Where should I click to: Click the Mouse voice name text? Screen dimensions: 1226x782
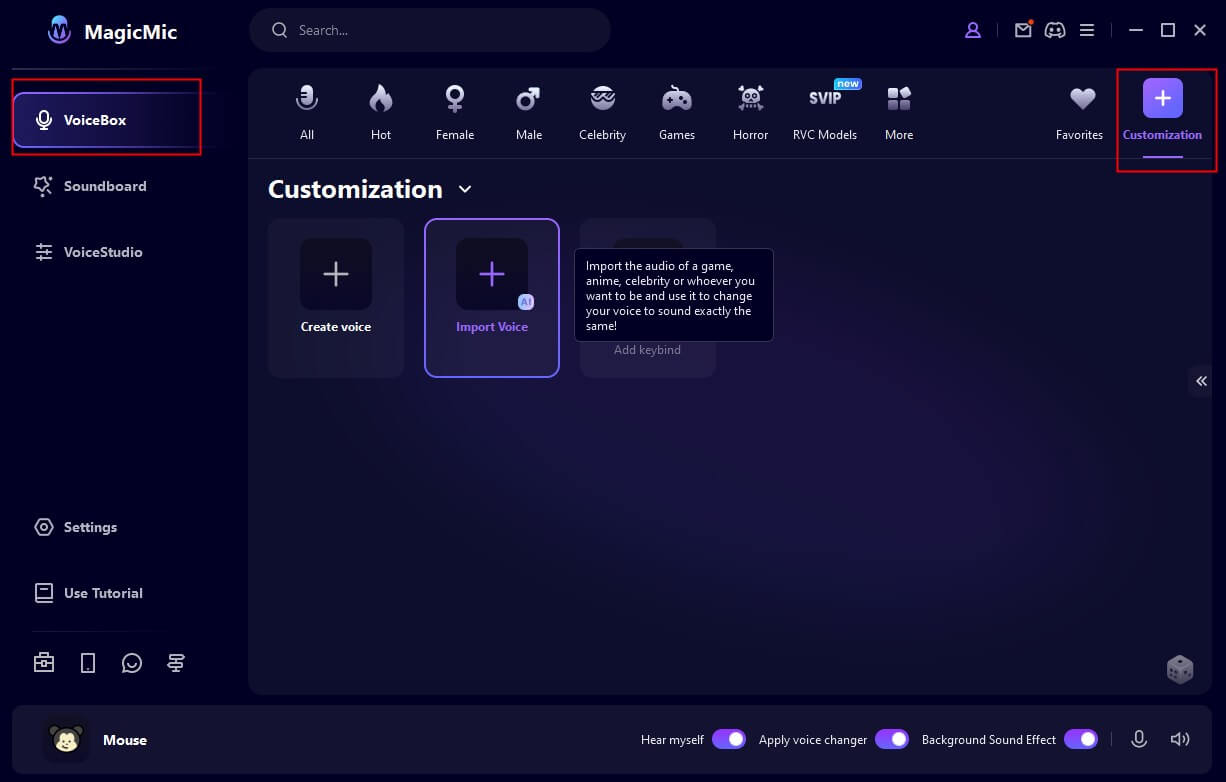click(125, 740)
